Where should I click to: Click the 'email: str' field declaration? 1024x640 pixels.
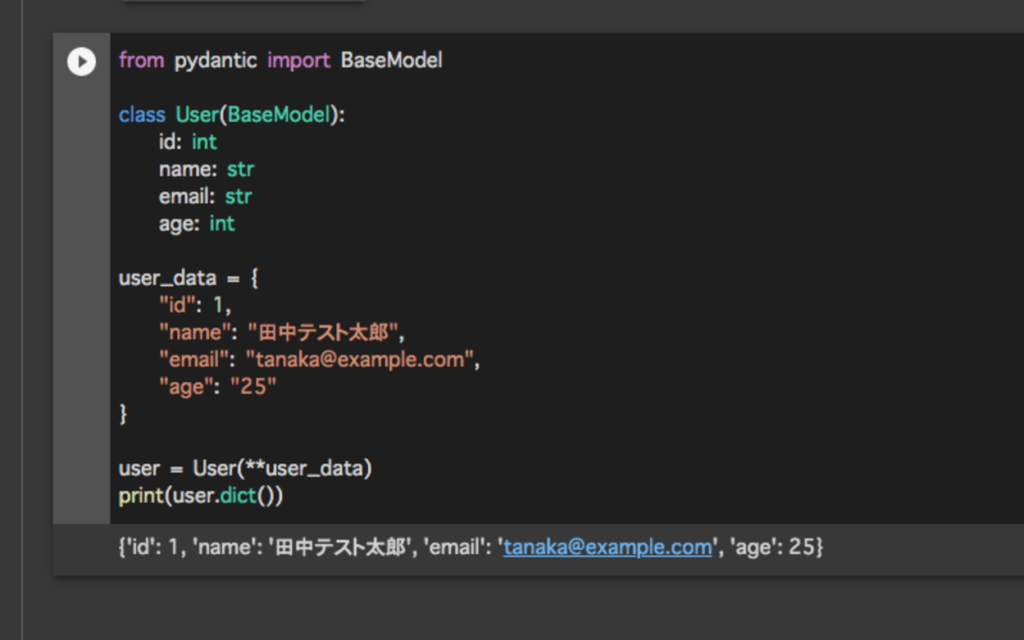tap(205, 197)
